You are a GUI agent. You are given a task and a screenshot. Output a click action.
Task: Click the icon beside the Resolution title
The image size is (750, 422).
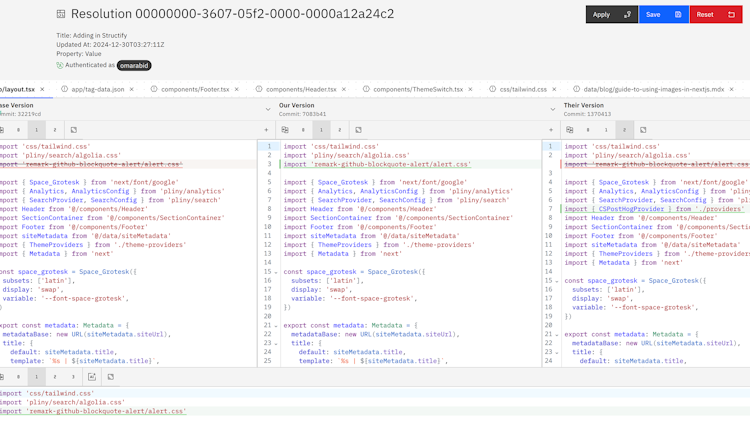coord(61,14)
